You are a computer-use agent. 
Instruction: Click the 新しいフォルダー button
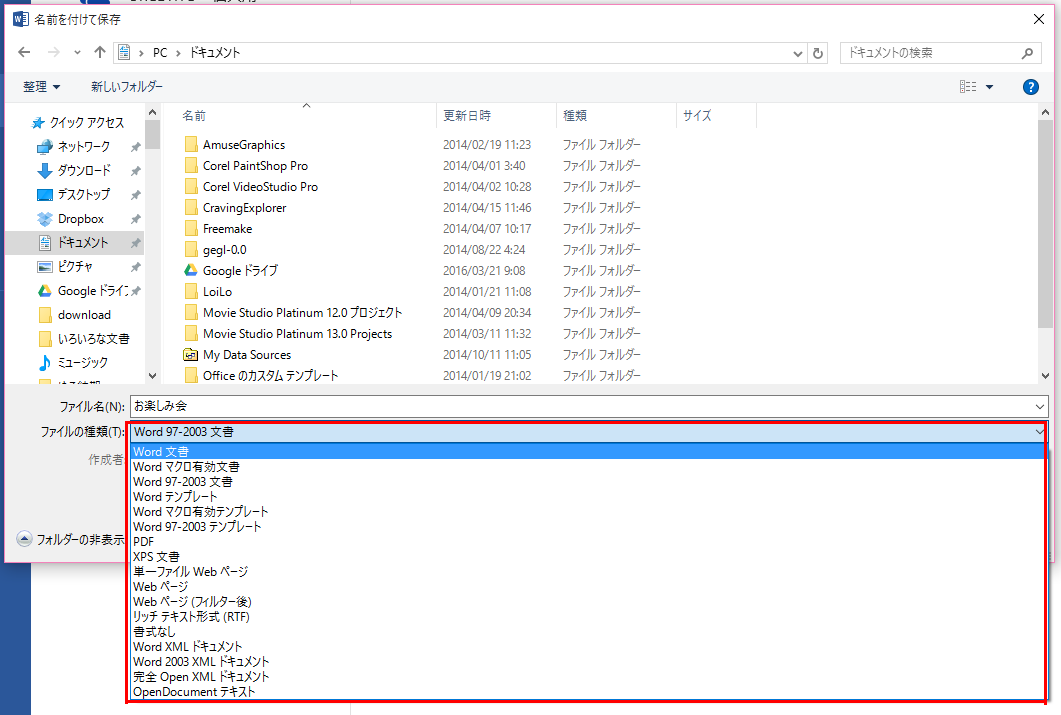pyautogui.click(x=127, y=87)
